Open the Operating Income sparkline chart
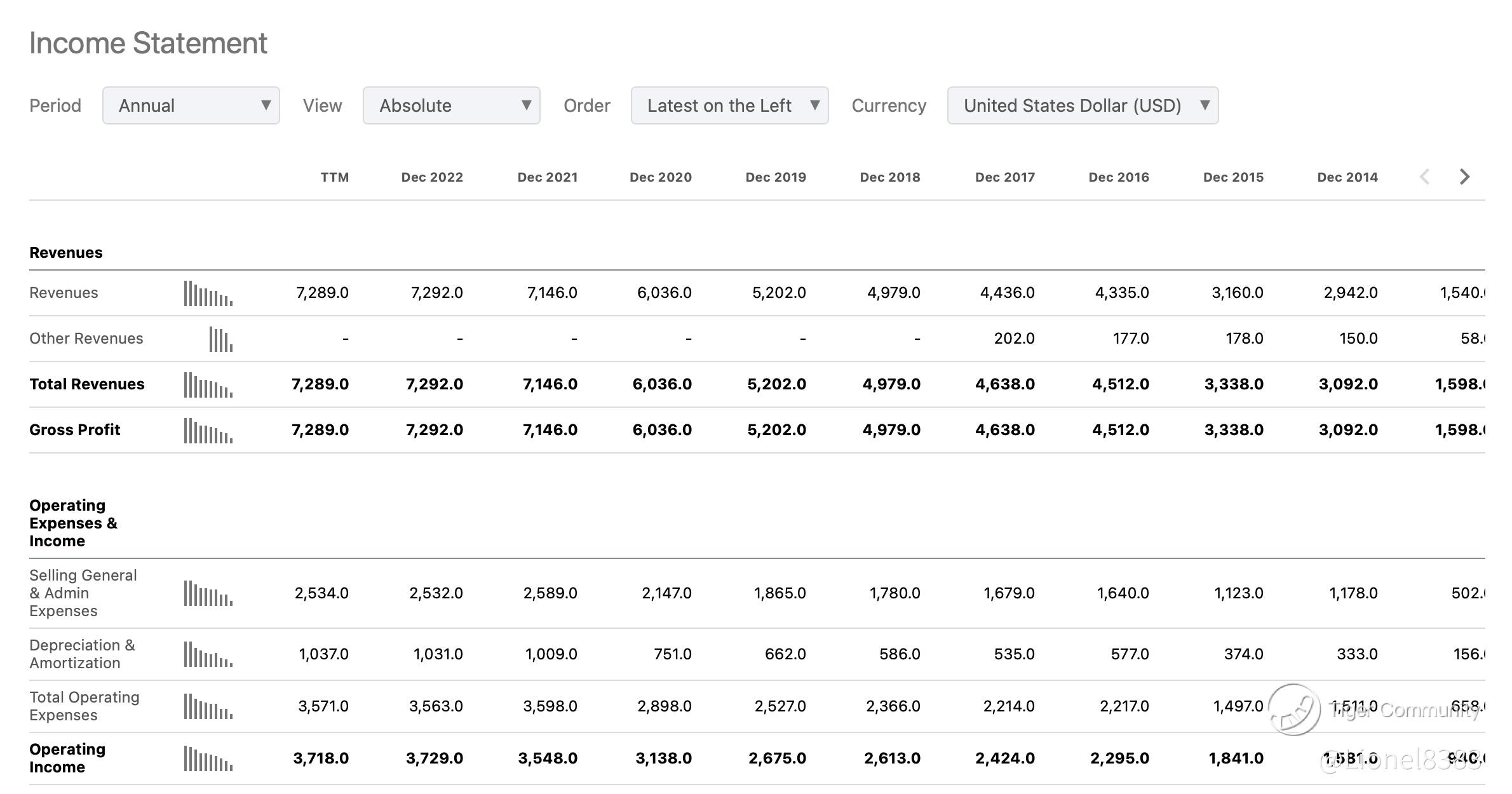The height and width of the screenshot is (794, 1512). 208,758
